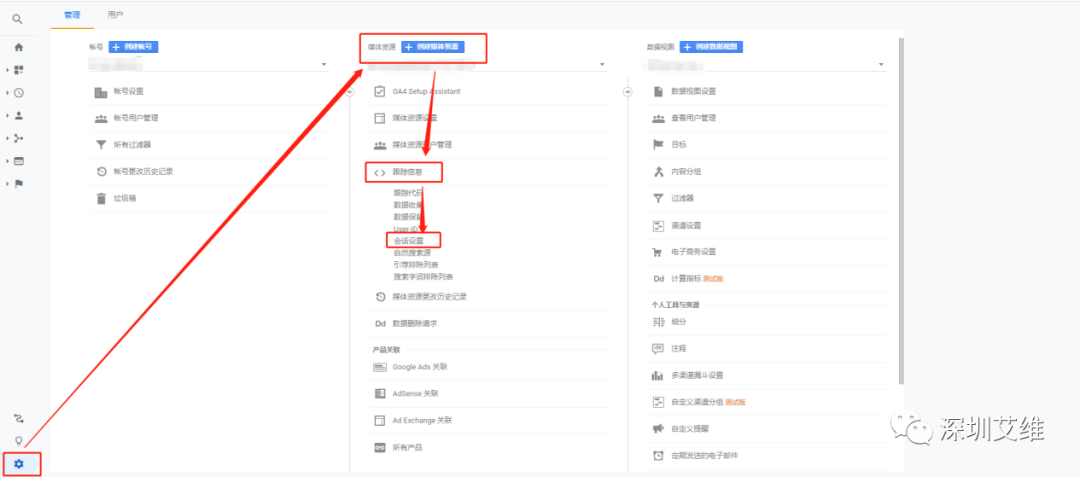The height and width of the screenshot is (477, 1080).
Task: Click the 跟踪信息 code brackets icon
Action: [x=380, y=172]
